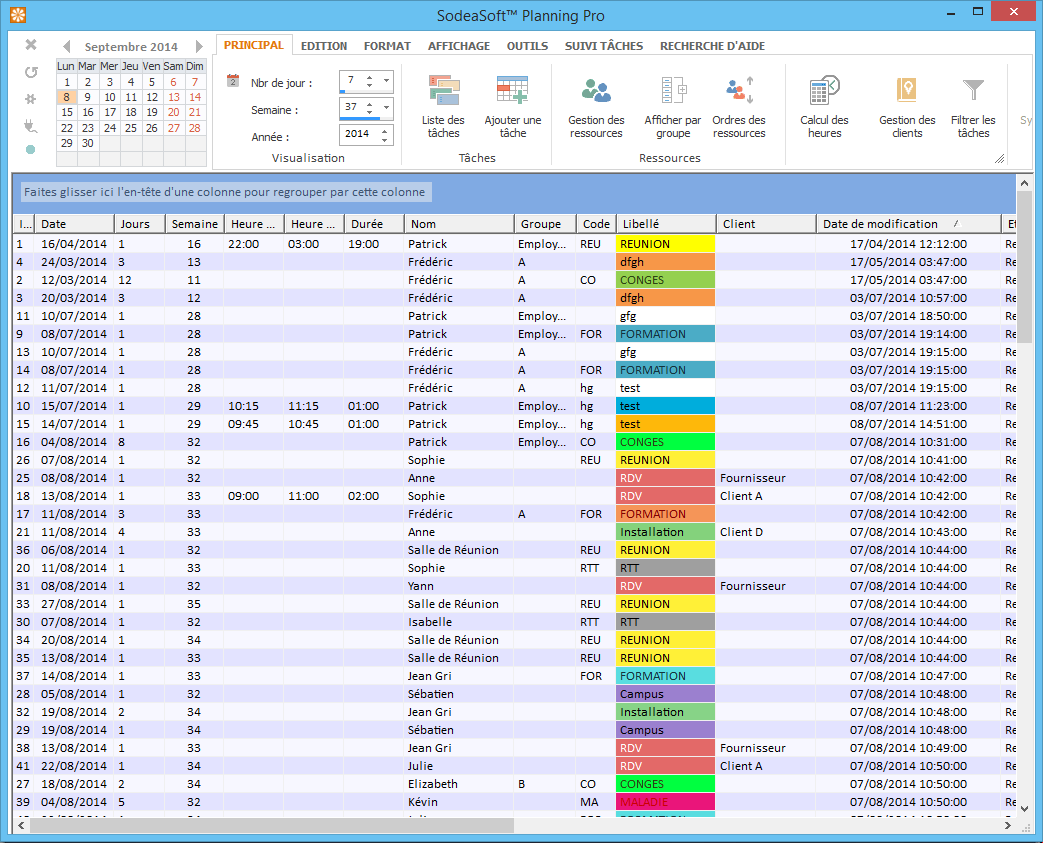1043x843 pixels.
Task: Click green CONGES label for Elizabeth
Action: [x=665, y=784]
